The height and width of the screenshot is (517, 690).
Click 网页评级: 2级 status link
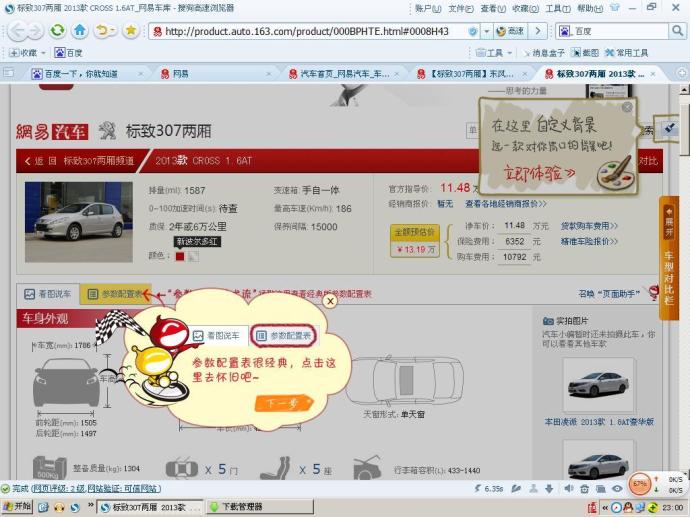click(58, 488)
